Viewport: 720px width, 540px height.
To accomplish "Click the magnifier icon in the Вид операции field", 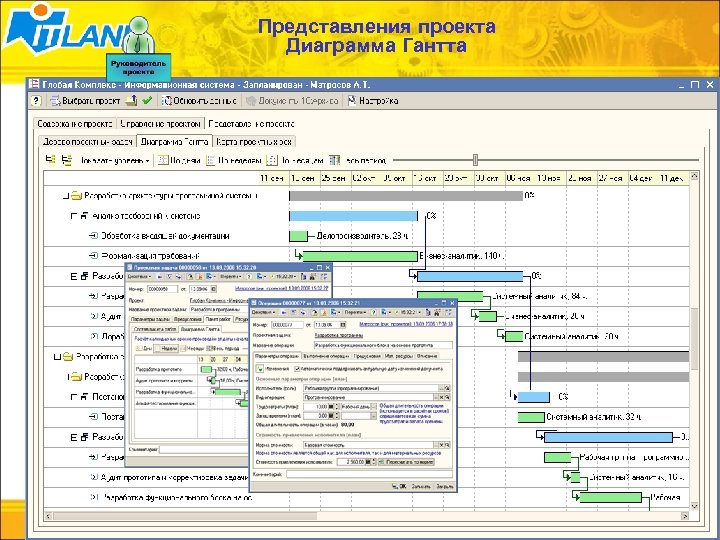I will (x=447, y=397).
